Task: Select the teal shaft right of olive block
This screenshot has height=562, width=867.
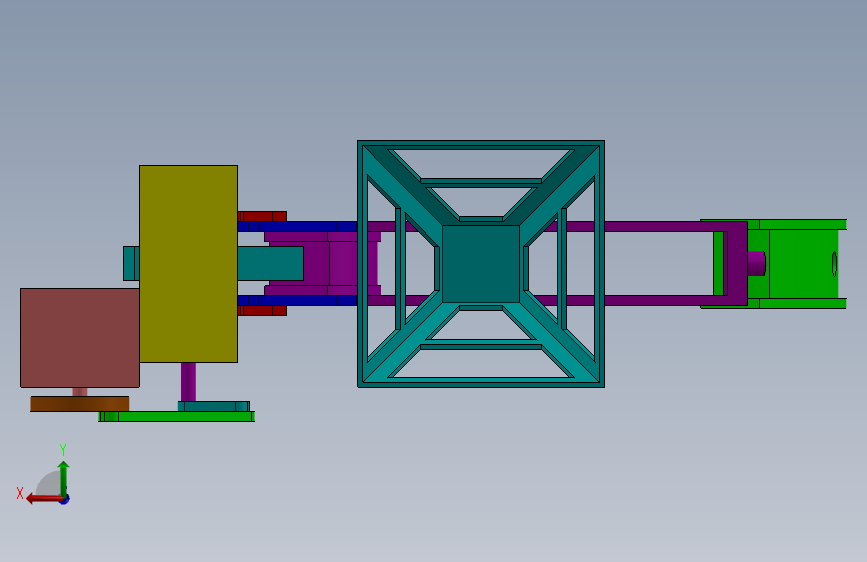Action: coord(270,263)
